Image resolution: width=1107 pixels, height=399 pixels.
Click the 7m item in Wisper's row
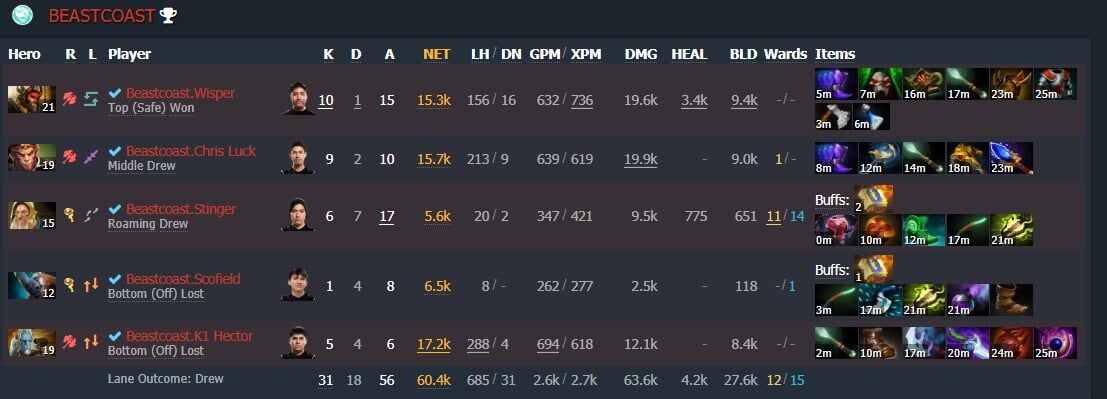pyautogui.click(x=880, y=84)
